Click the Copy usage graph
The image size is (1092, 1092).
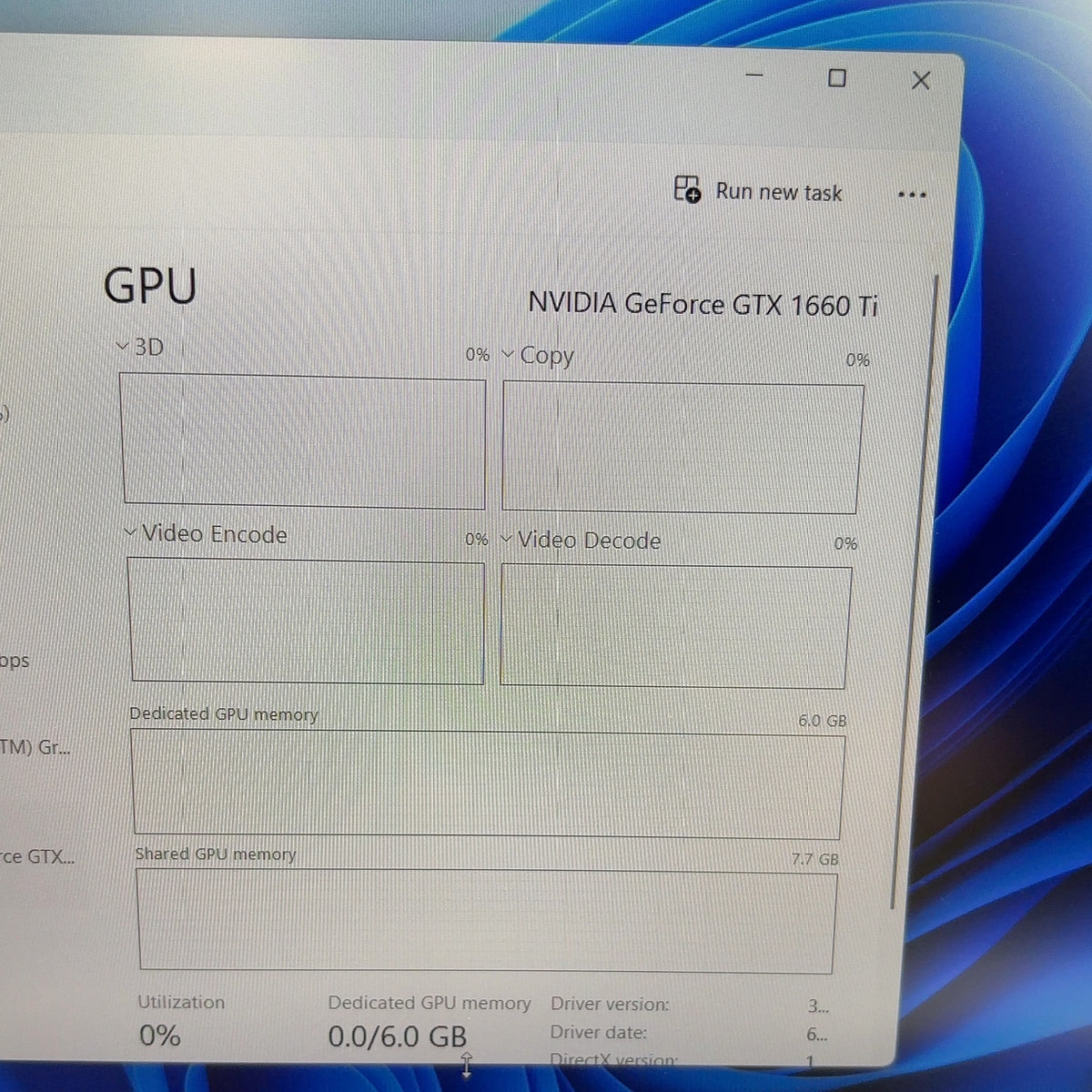(682, 448)
